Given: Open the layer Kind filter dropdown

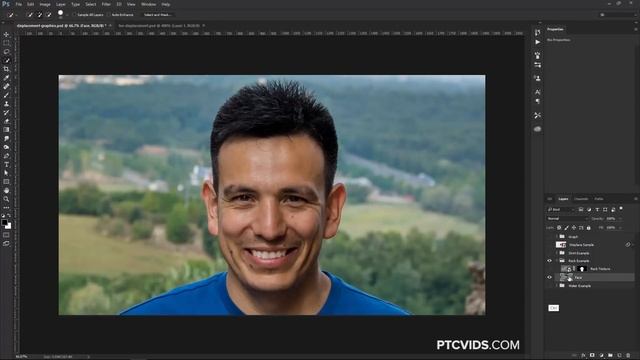Looking at the screenshot, I should coord(561,209).
